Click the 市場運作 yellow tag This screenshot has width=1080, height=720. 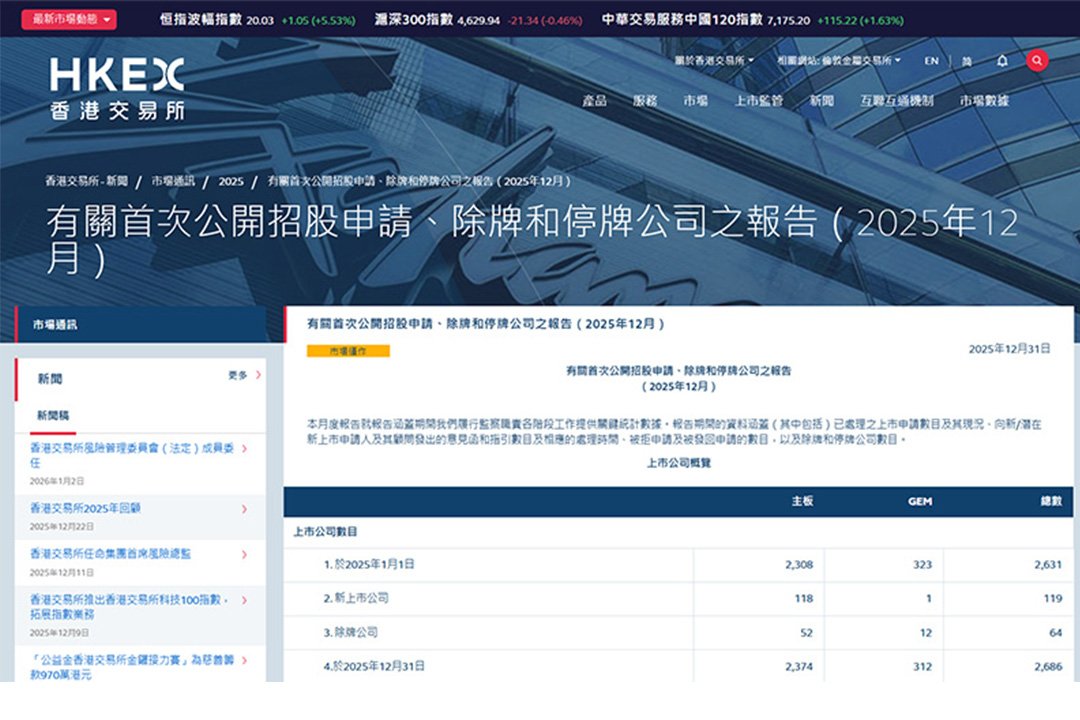click(348, 351)
